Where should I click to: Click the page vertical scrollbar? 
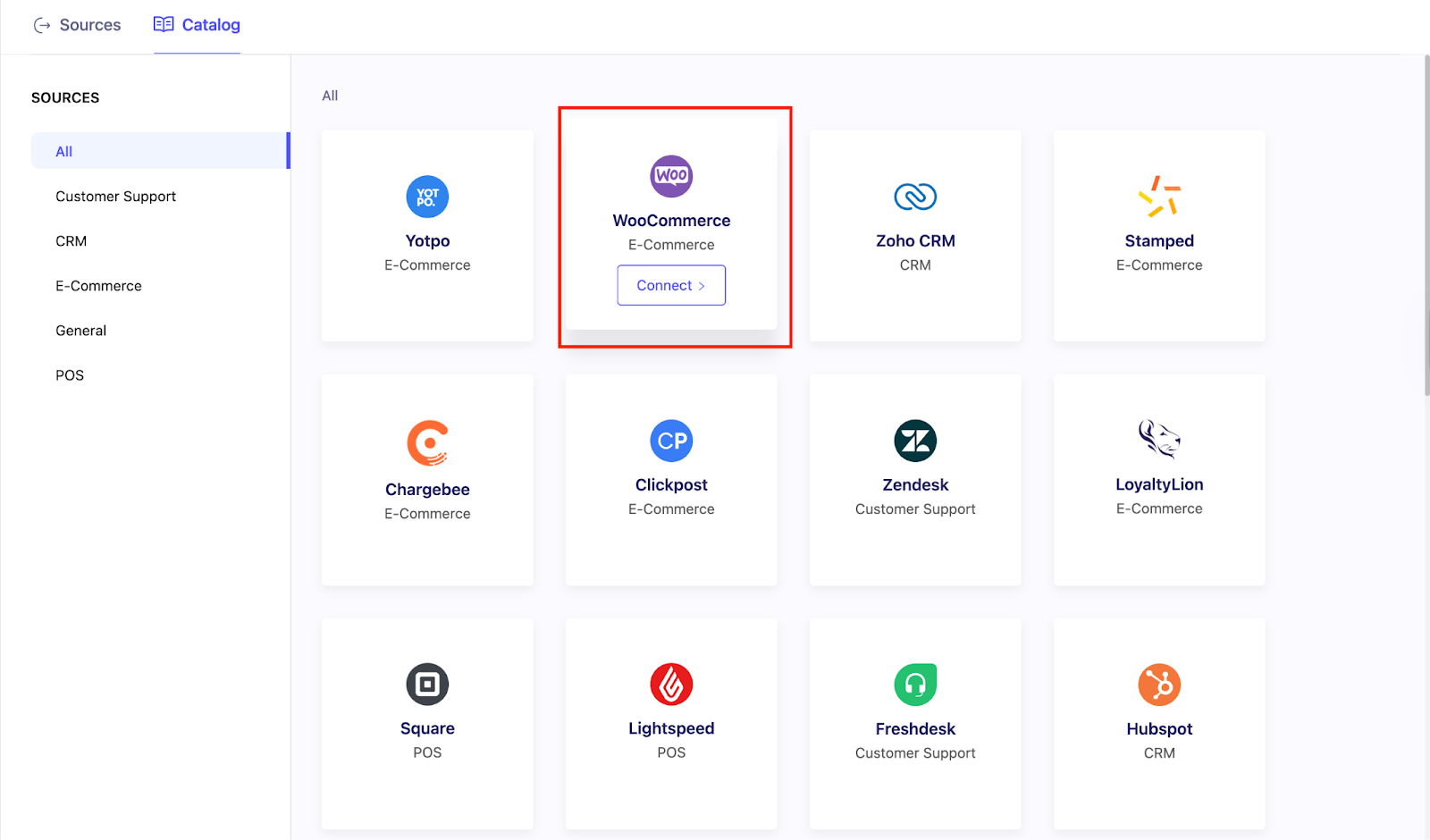(x=1426, y=226)
